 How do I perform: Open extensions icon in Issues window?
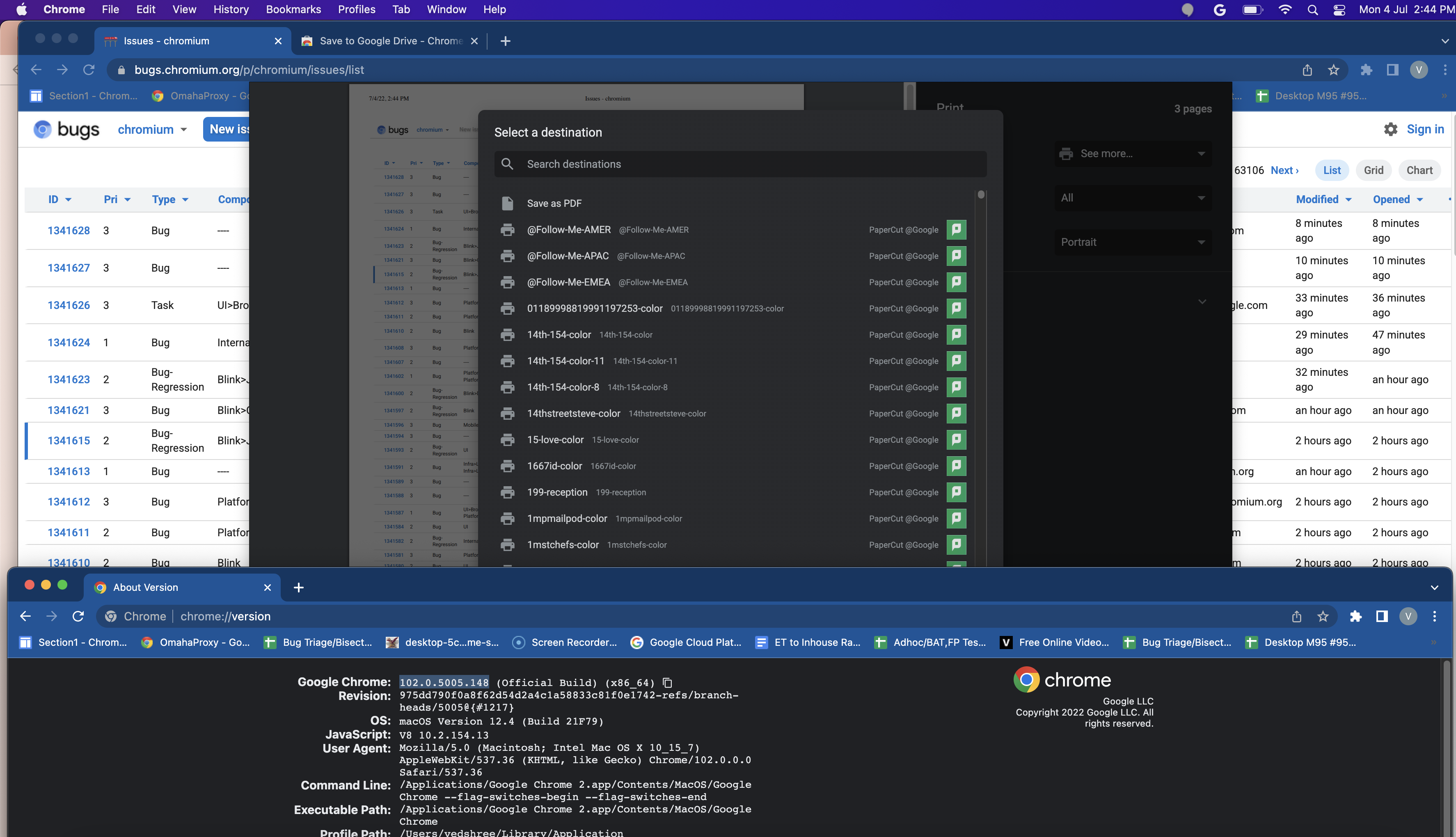pyautogui.click(x=1366, y=70)
